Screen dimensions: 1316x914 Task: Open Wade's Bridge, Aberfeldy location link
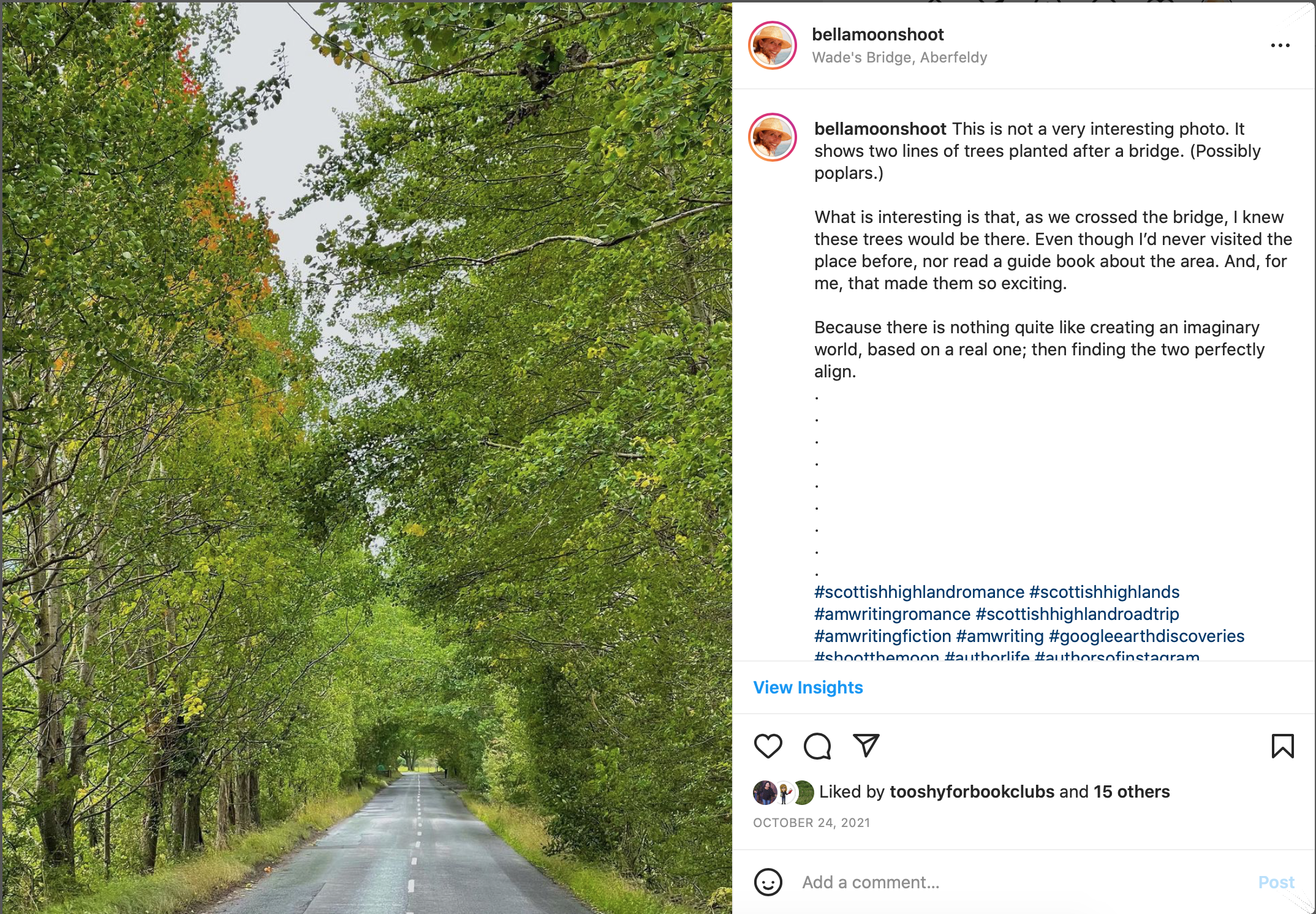click(899, 58)
